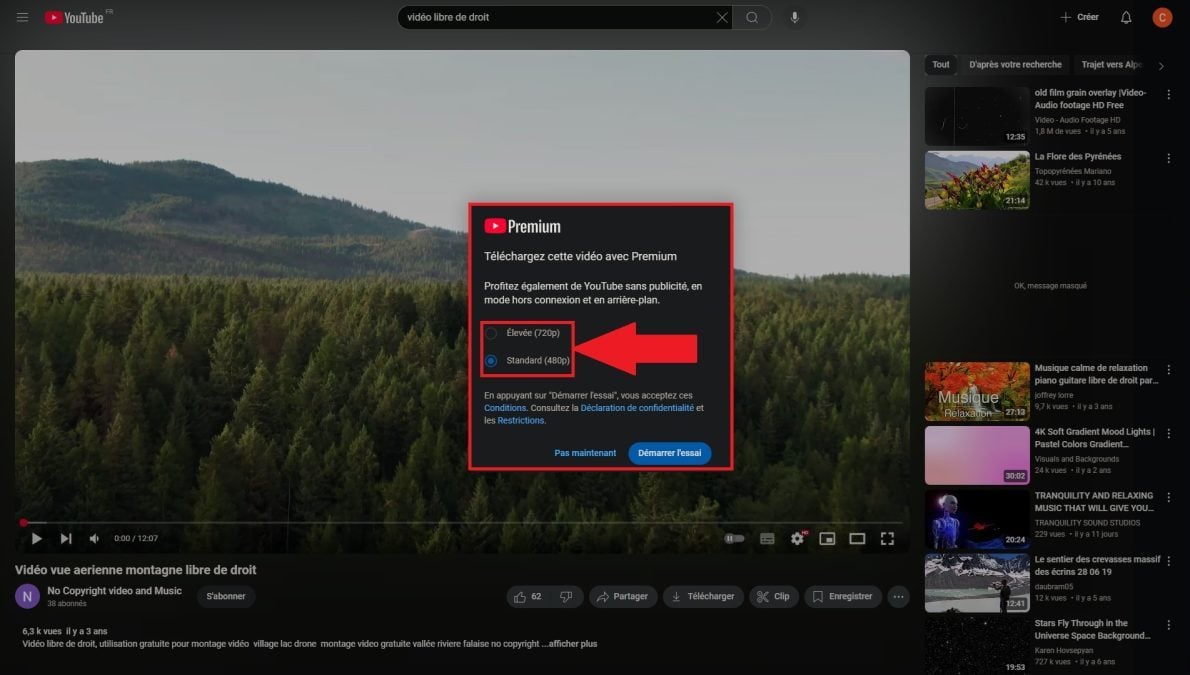Open the Créer menu

1079,17
